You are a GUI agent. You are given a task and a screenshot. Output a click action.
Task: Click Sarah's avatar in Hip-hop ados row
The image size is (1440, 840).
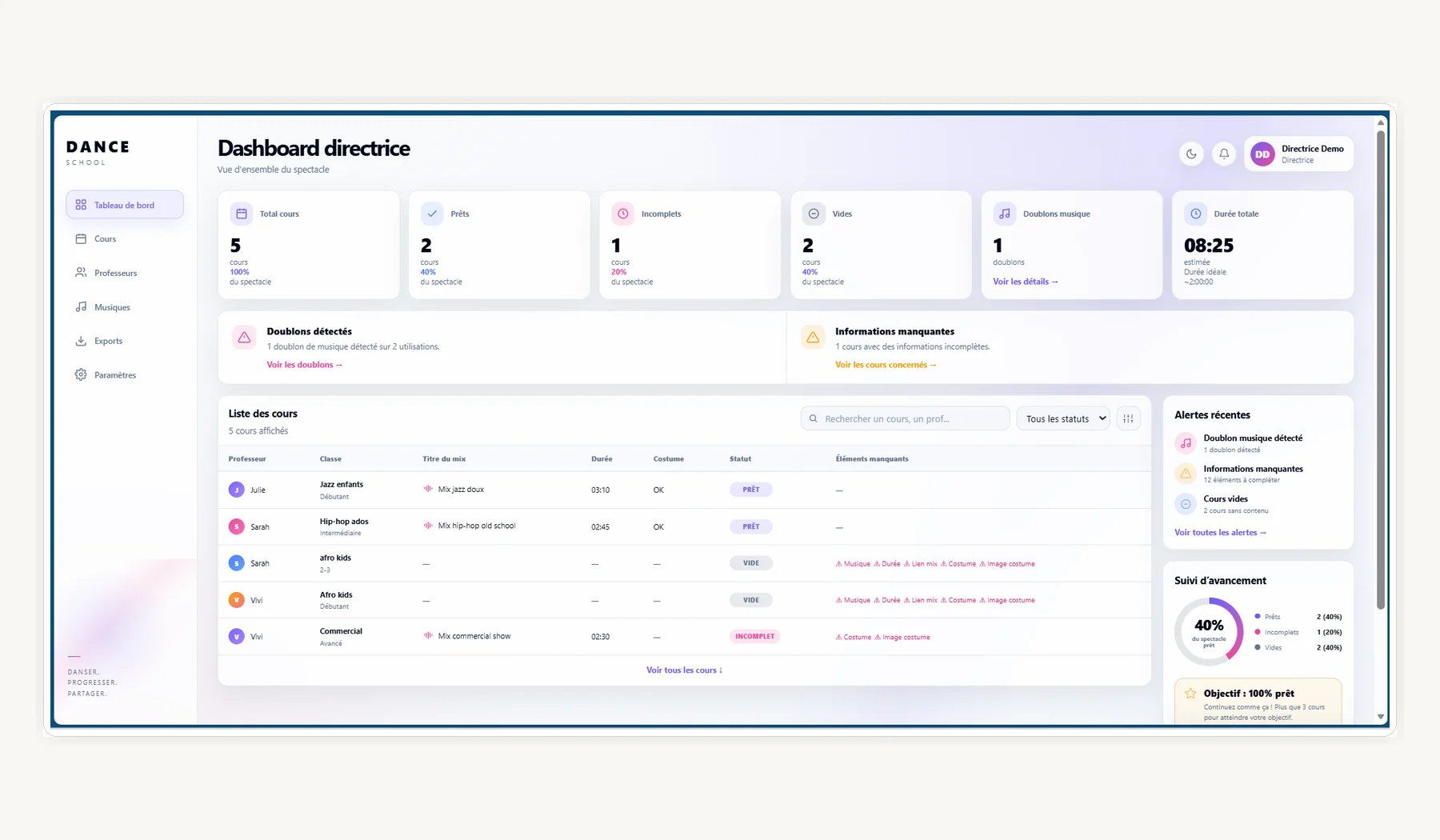pyautogui.click(x=236, y=526)
